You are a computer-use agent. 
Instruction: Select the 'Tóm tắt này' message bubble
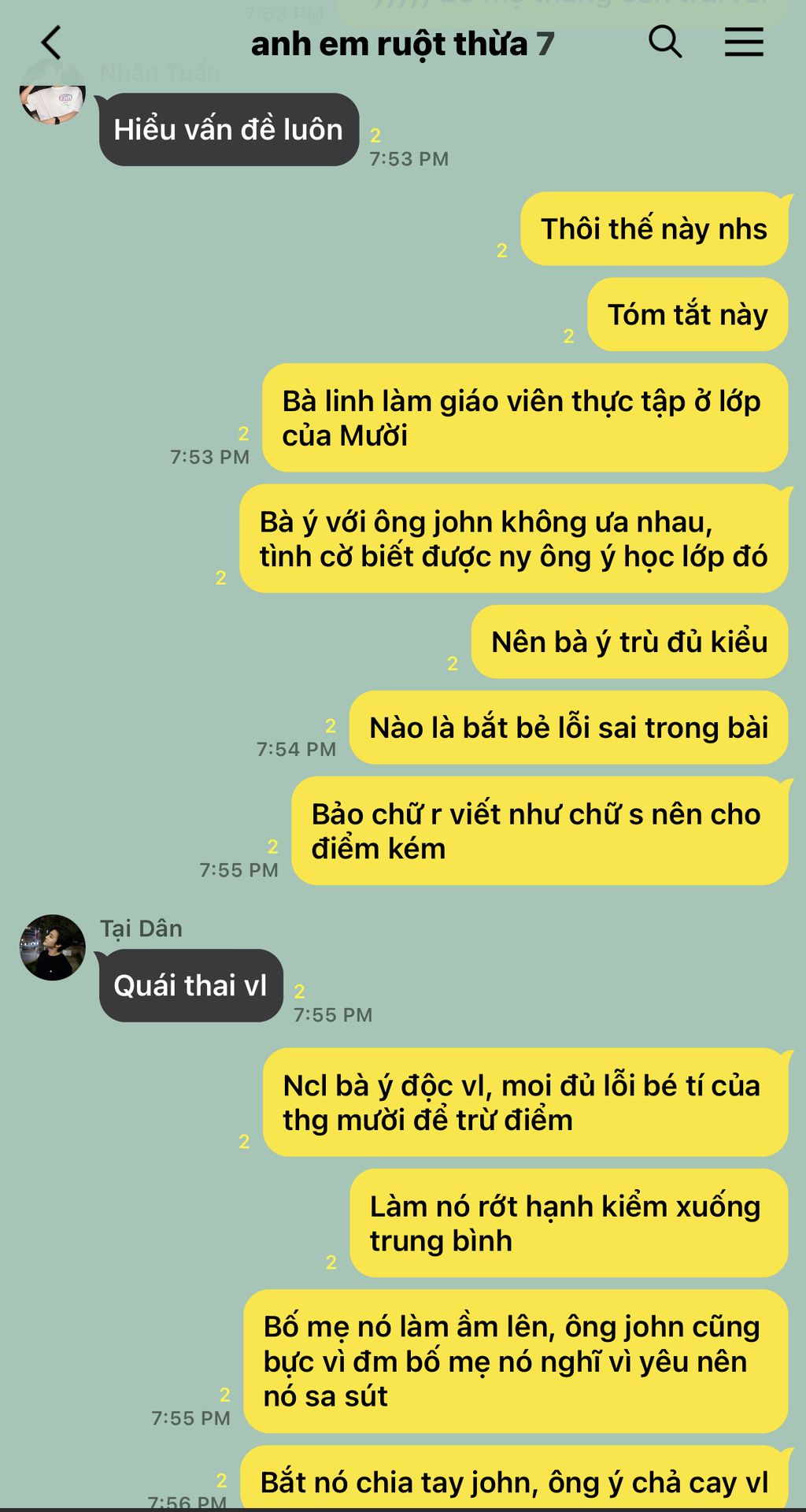[688, 315]
